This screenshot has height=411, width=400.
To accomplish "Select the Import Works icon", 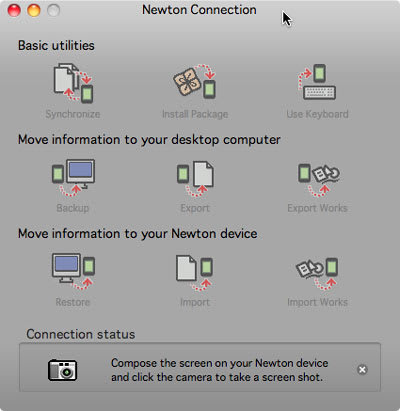I will (x=317, y=273).
